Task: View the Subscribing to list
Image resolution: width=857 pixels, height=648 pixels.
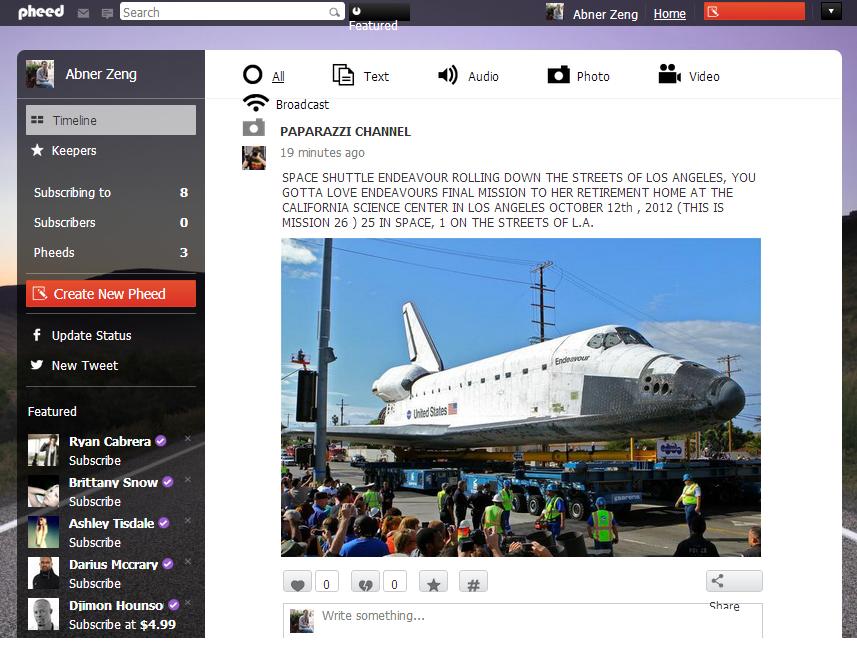Action: click(x=111, y=192)
